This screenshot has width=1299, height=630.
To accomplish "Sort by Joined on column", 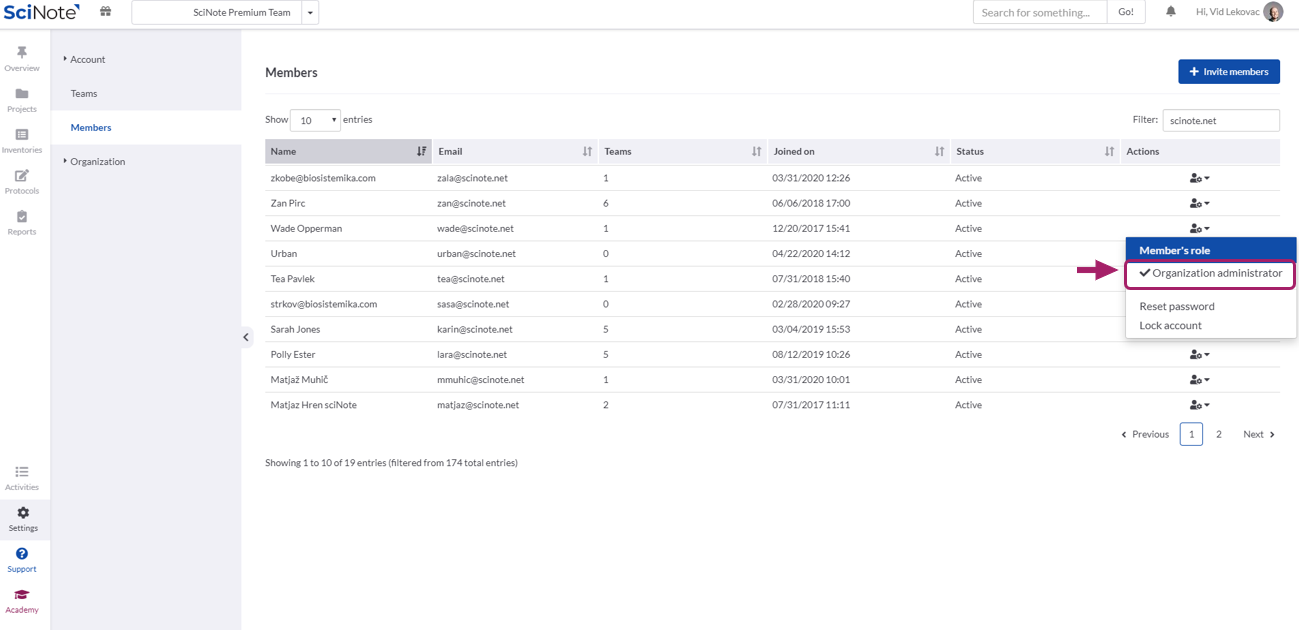I will (x=859, y=151).
